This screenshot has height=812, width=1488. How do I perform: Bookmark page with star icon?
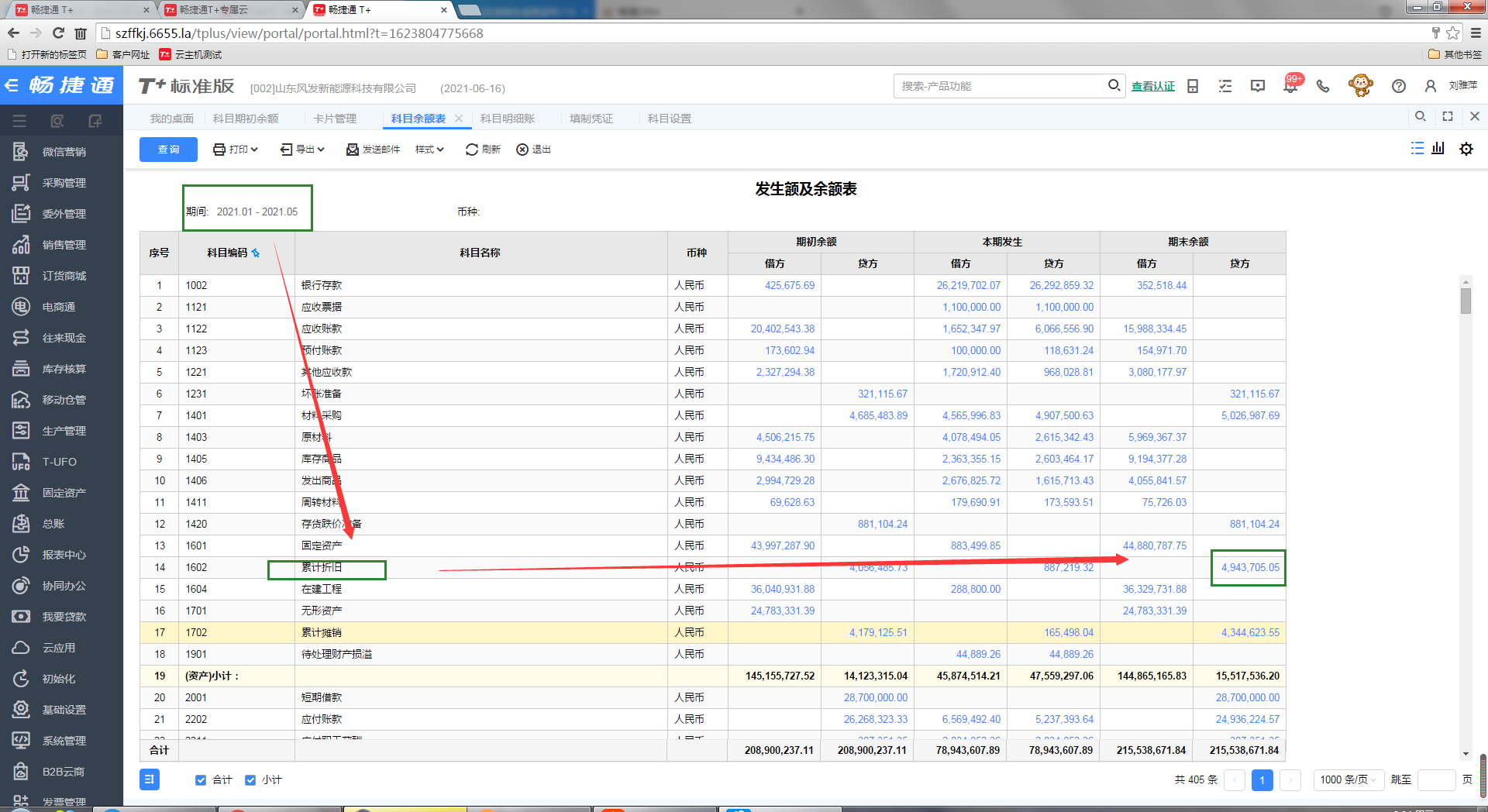[1453, 33]
